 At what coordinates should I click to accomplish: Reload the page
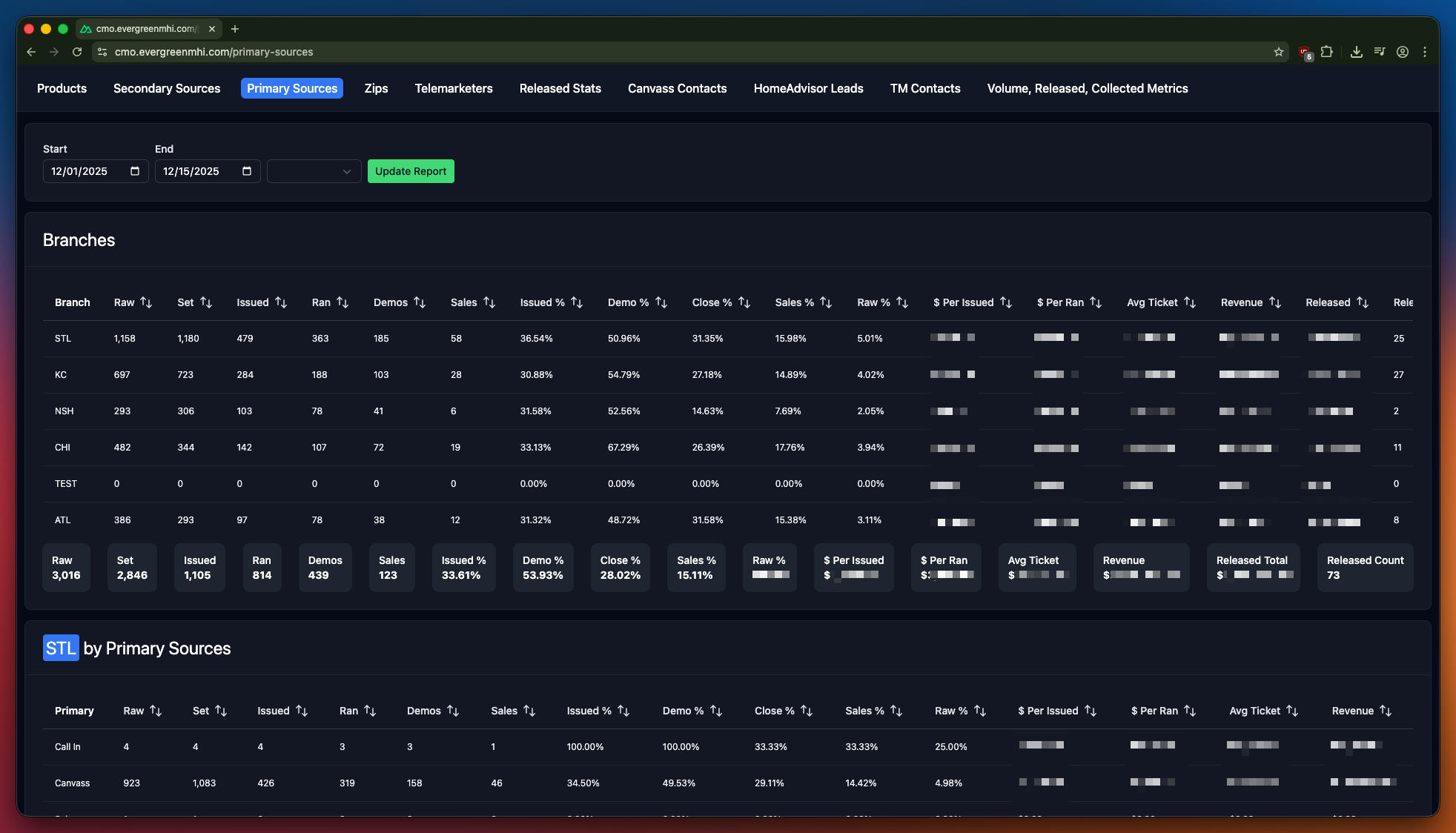[x=77, y=52]
